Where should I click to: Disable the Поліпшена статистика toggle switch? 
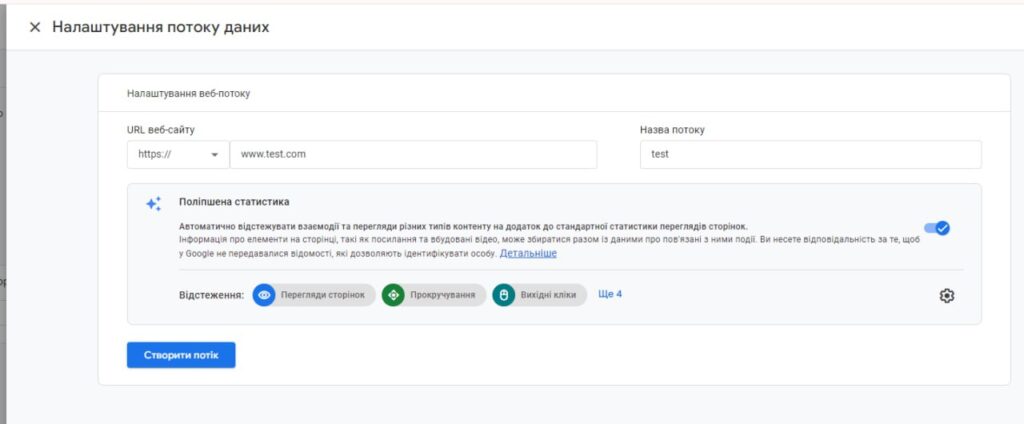[937, 228]
